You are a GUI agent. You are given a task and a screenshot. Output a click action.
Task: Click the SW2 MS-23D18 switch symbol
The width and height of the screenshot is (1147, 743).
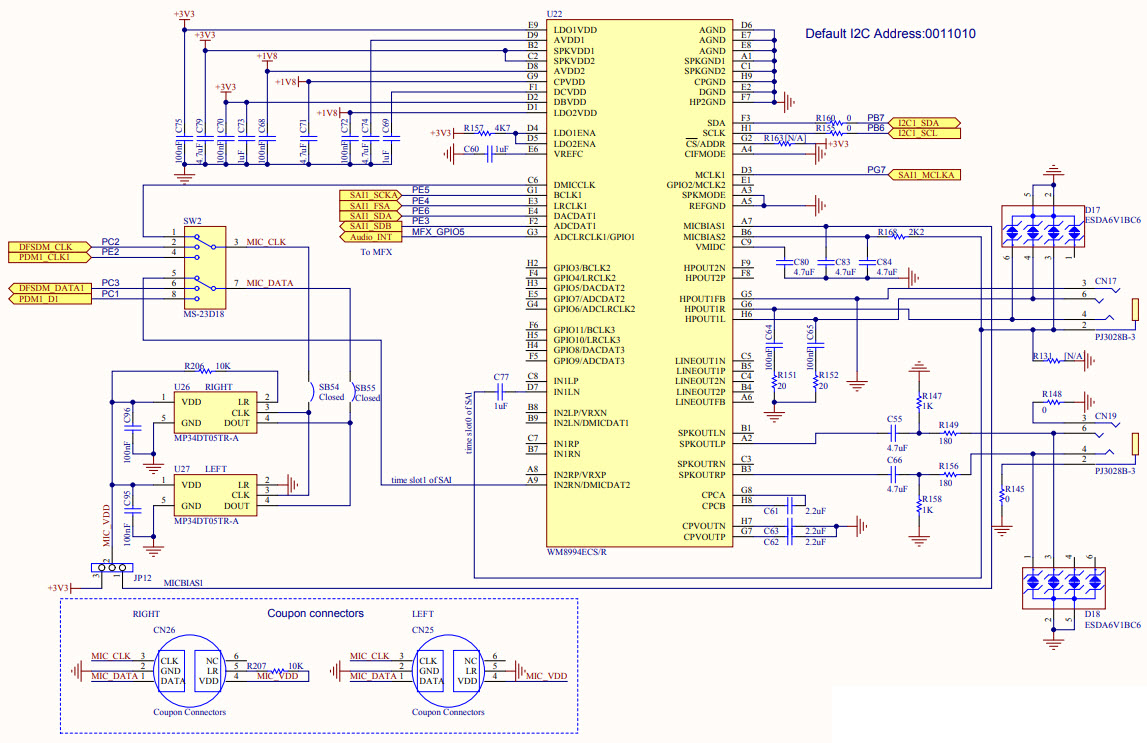pyautogui.click(x=204, y=268)
